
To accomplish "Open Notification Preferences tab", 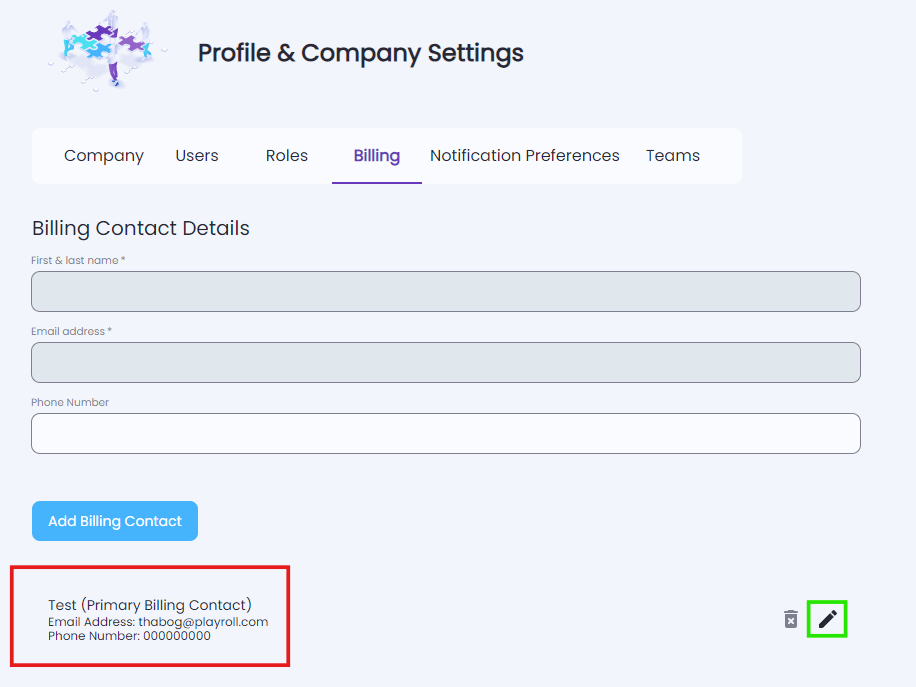I will coord(525,155).
